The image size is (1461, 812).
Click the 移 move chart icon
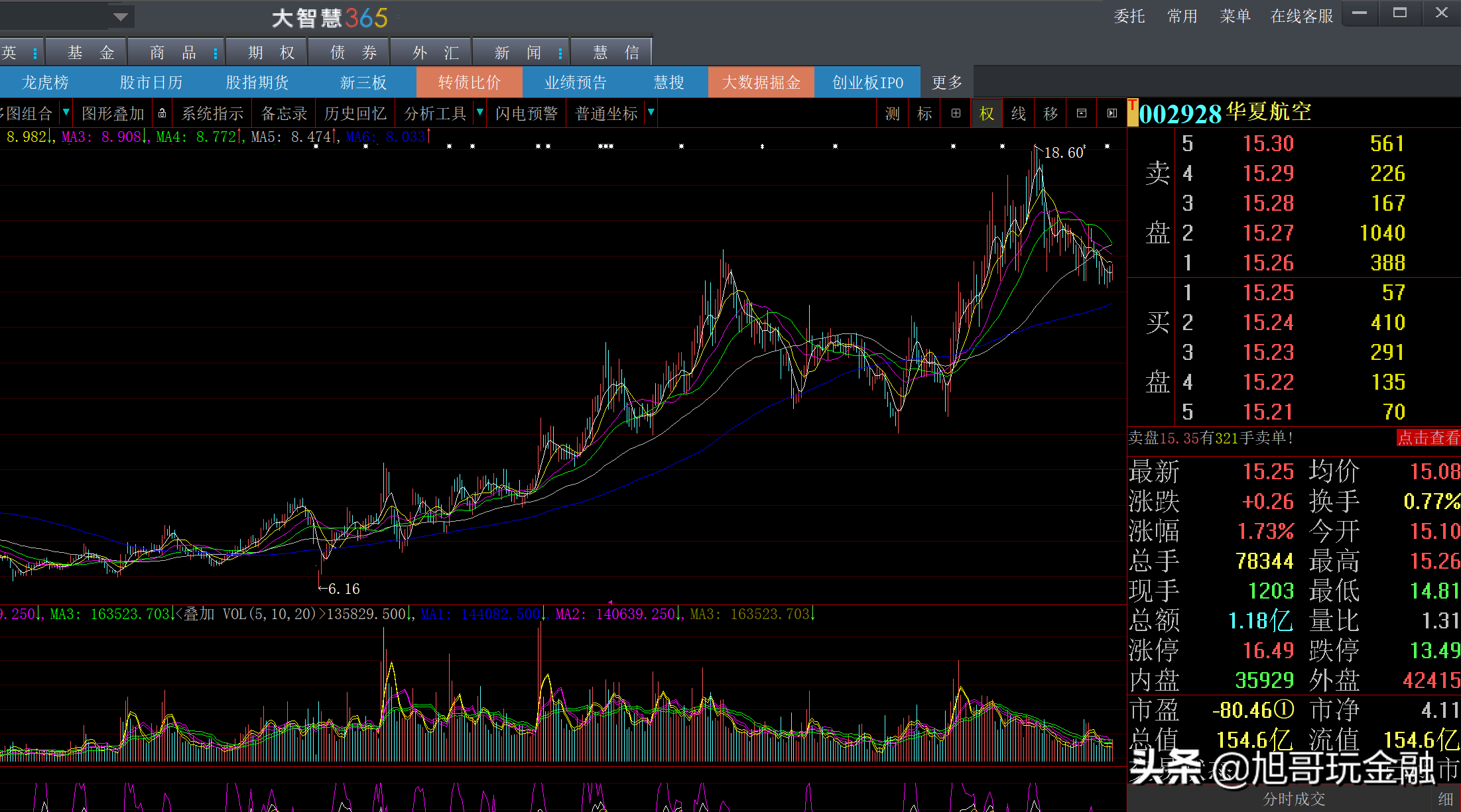coord(1050,114)
